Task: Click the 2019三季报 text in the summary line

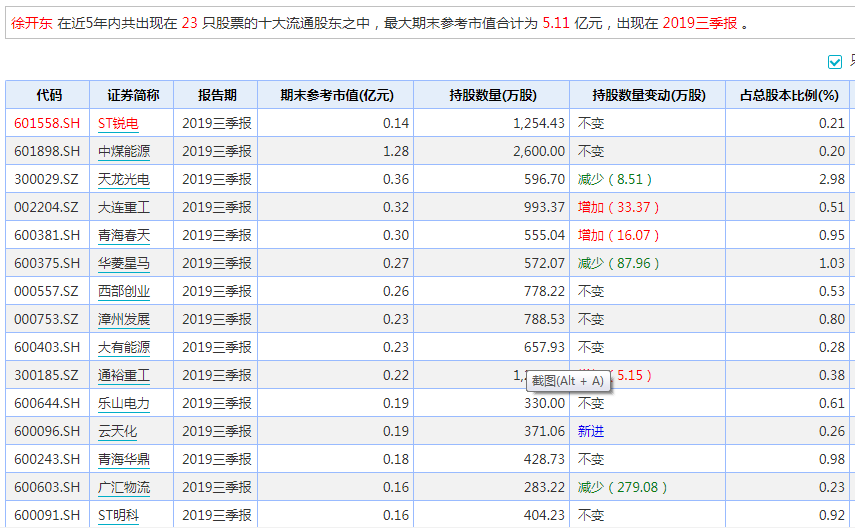Action: click(x=700, y=23)
